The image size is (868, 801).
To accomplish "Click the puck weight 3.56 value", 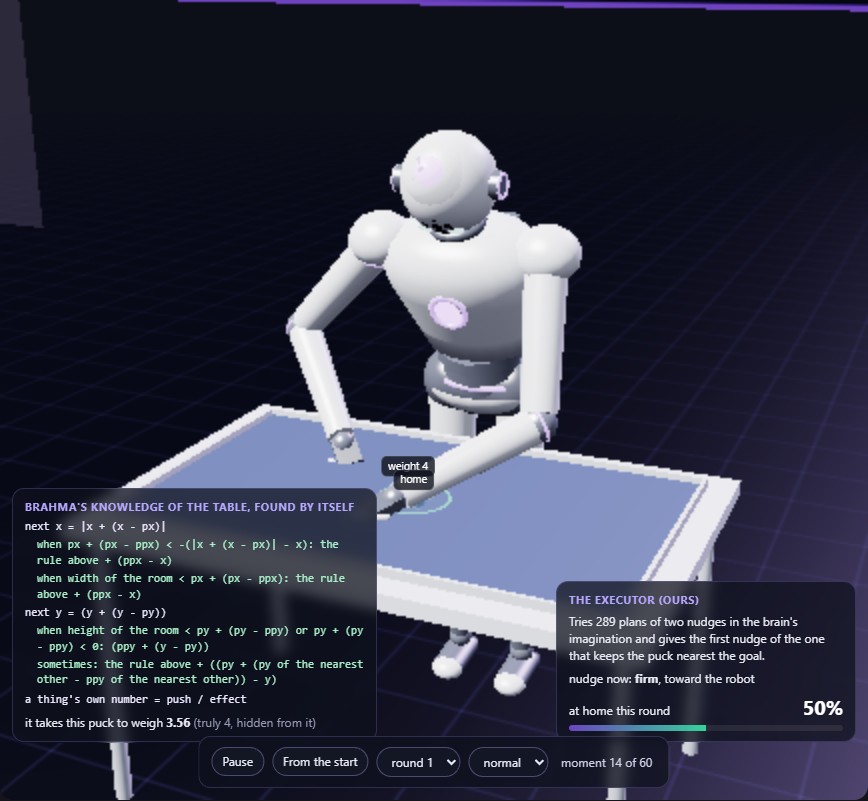I will click(178, 723).
